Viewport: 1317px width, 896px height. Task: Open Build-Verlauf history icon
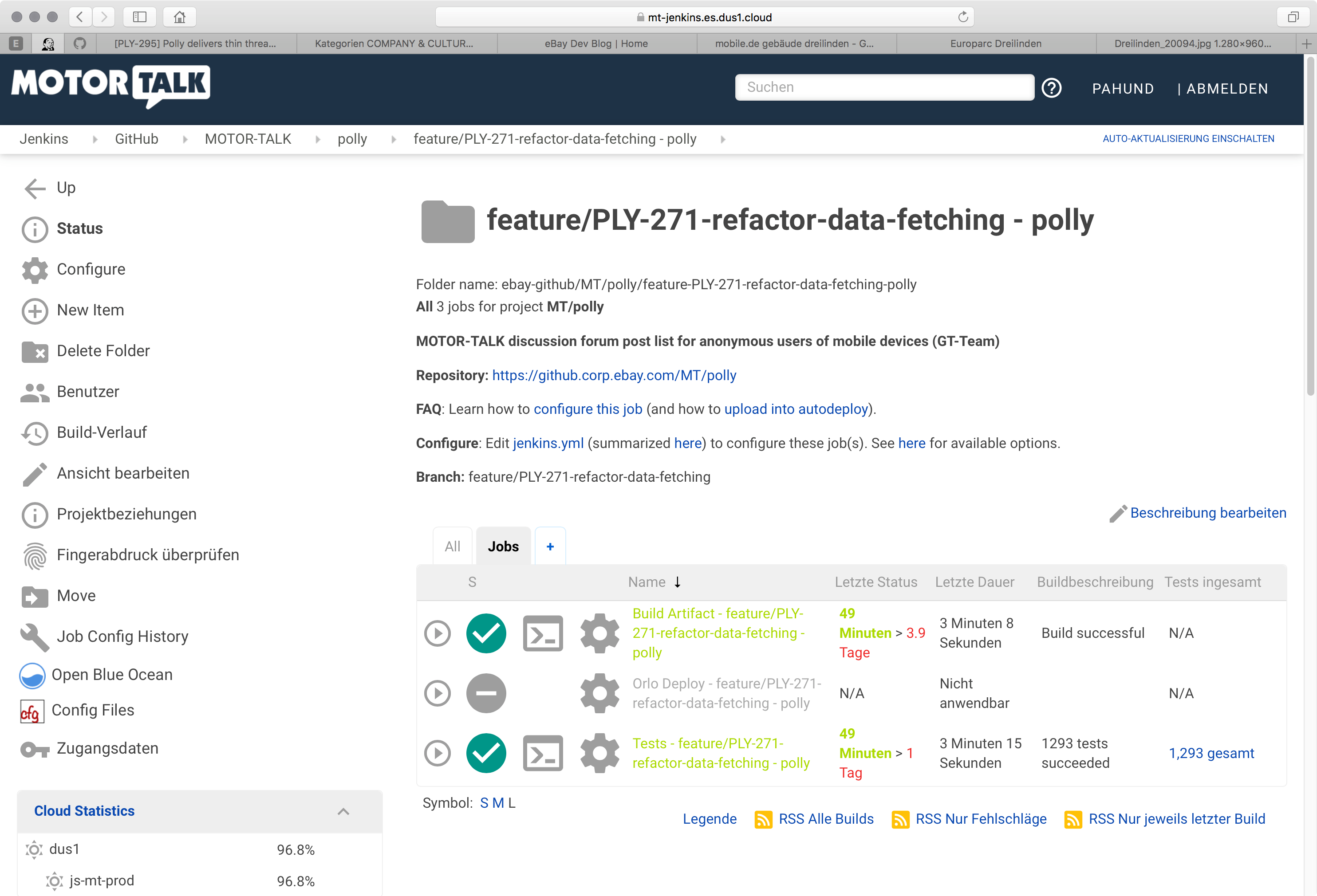click(35, 433)
